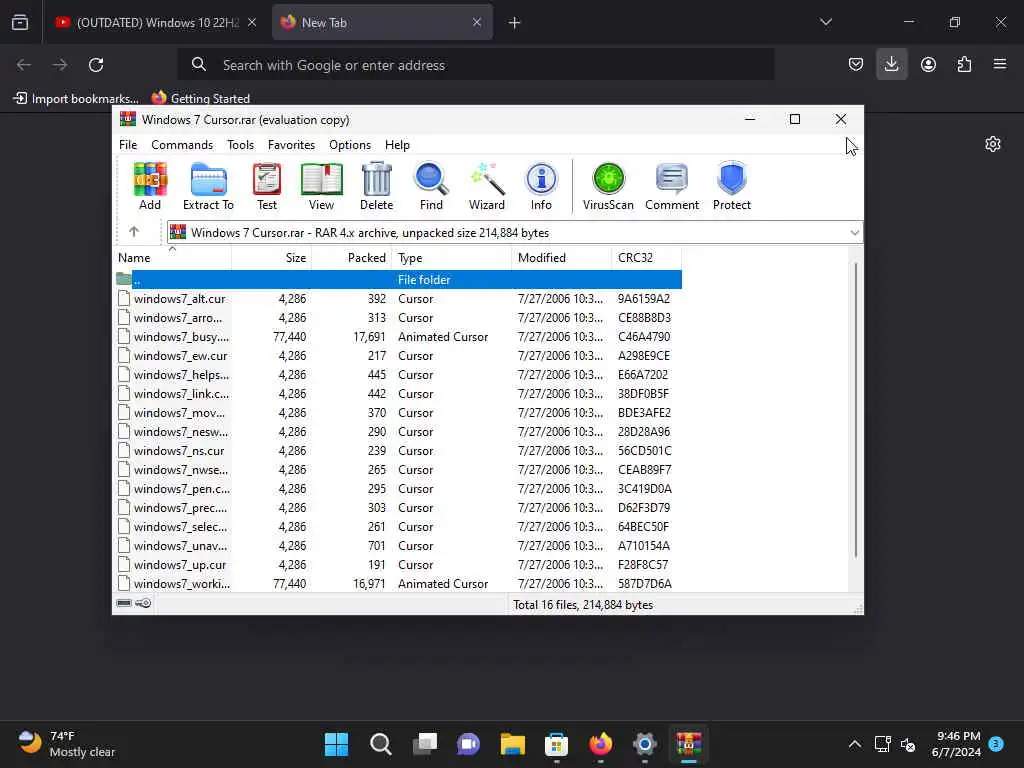Sort by the Type column header
This screenshot has height=768, width=1024.
pyautogui.click(x=451, y=258)
